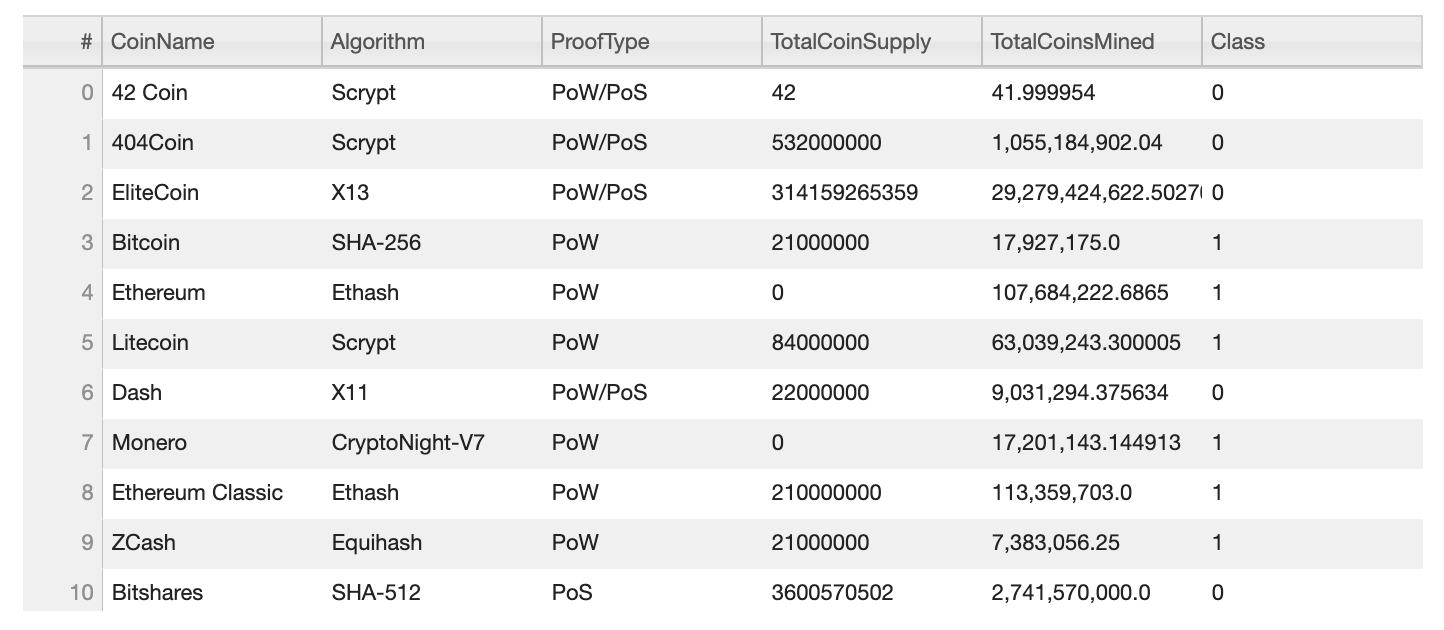Click the Dash coin name cell
1444x630 pixels.
[x=137, y=392]
